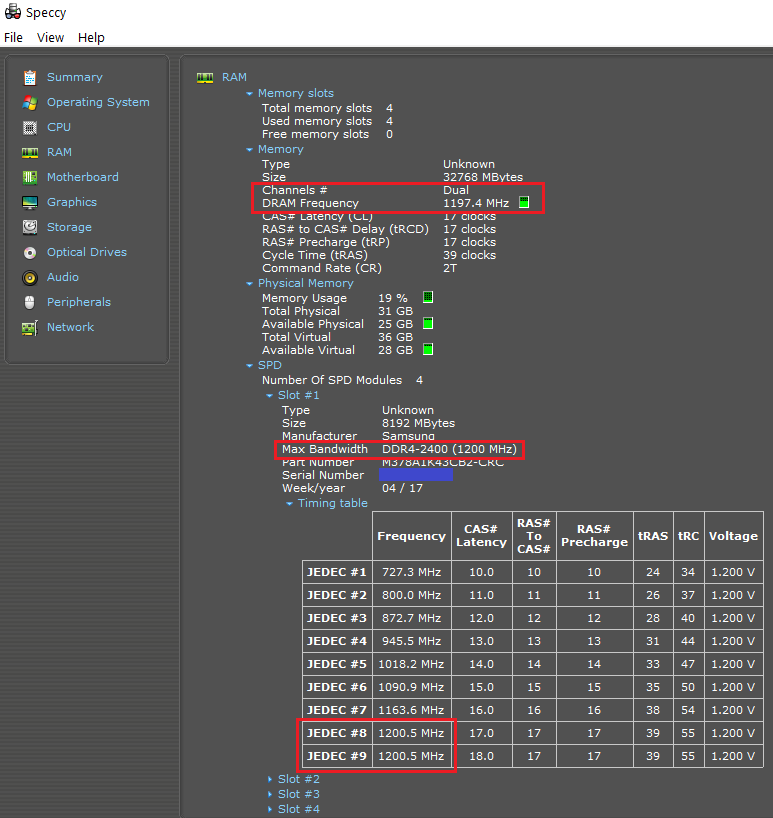Screen dimensions: 773x818
Task: Collapse the SPD group
Action: click(x=249, y=366)
